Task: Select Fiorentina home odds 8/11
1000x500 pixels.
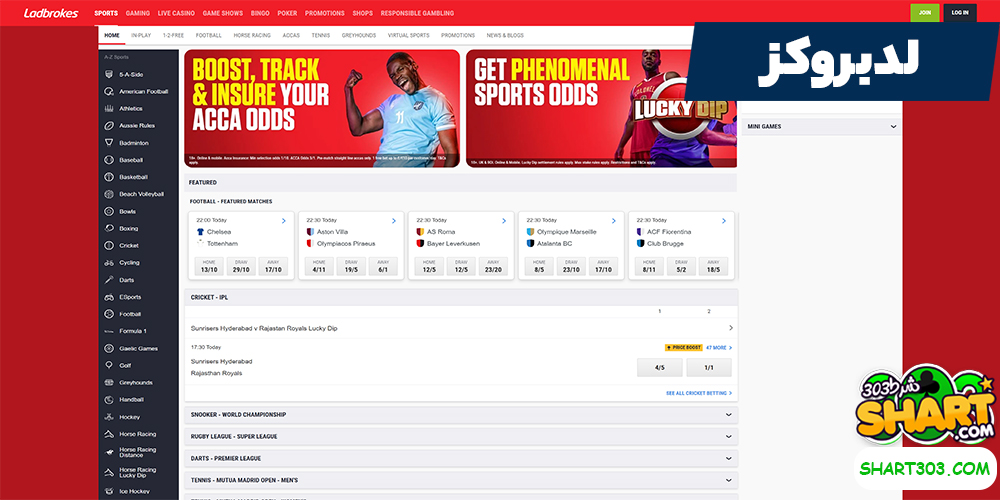Action: click(x=649, y=266)
